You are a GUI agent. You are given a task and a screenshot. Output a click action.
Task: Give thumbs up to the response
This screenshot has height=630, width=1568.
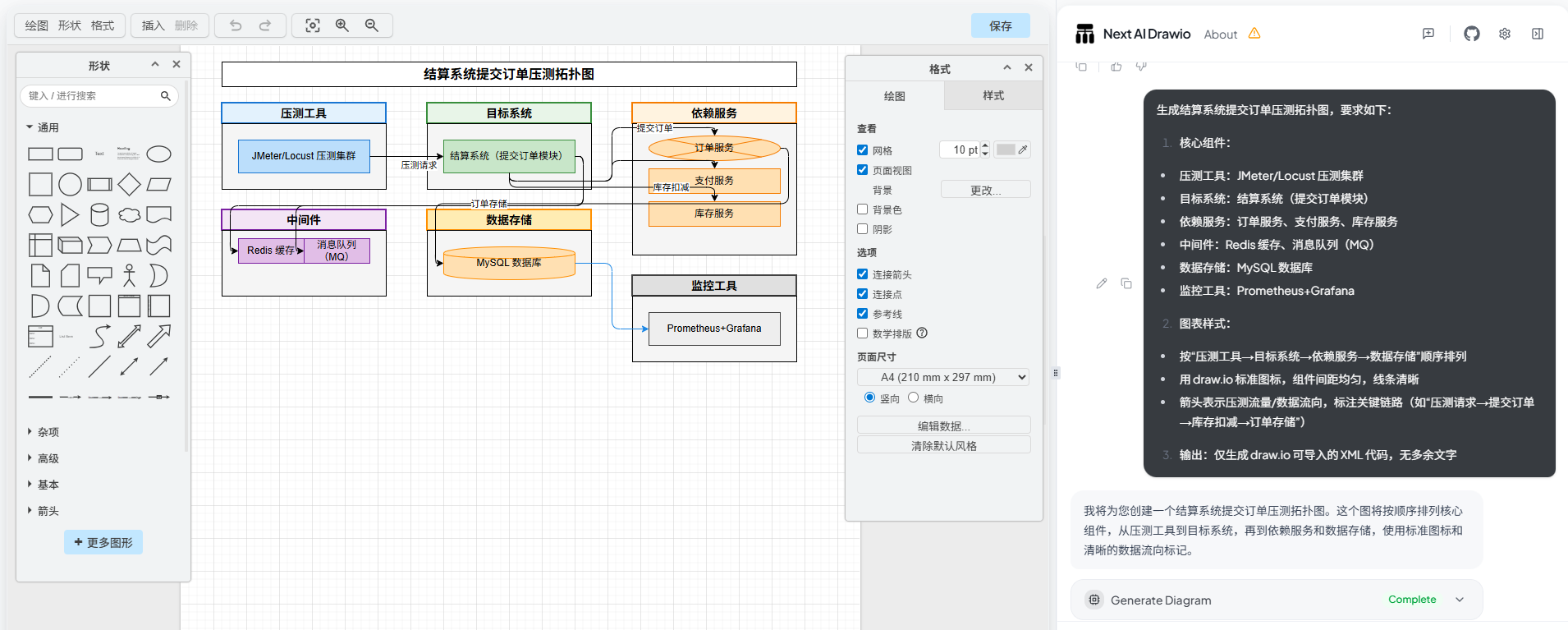click(x=1116, y=66)
